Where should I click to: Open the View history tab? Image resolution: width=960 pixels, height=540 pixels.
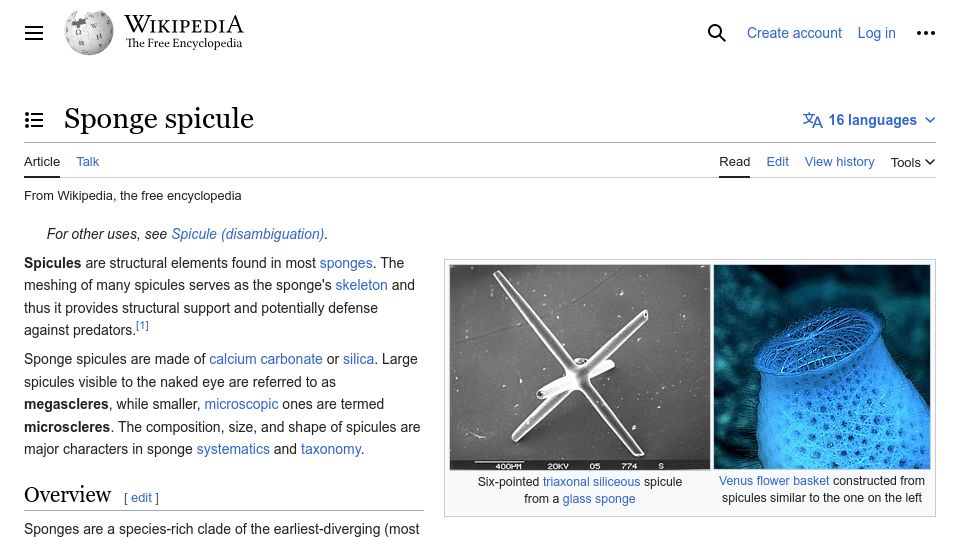click(x=839, y=162)
